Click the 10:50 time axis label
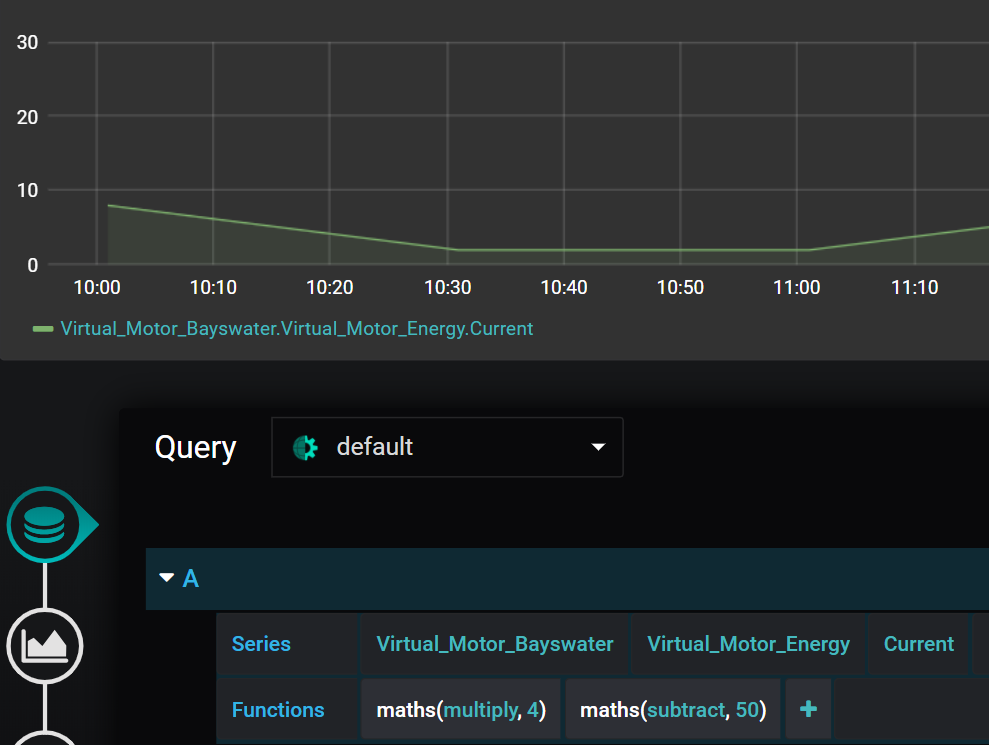 click(x=681, y=288)
